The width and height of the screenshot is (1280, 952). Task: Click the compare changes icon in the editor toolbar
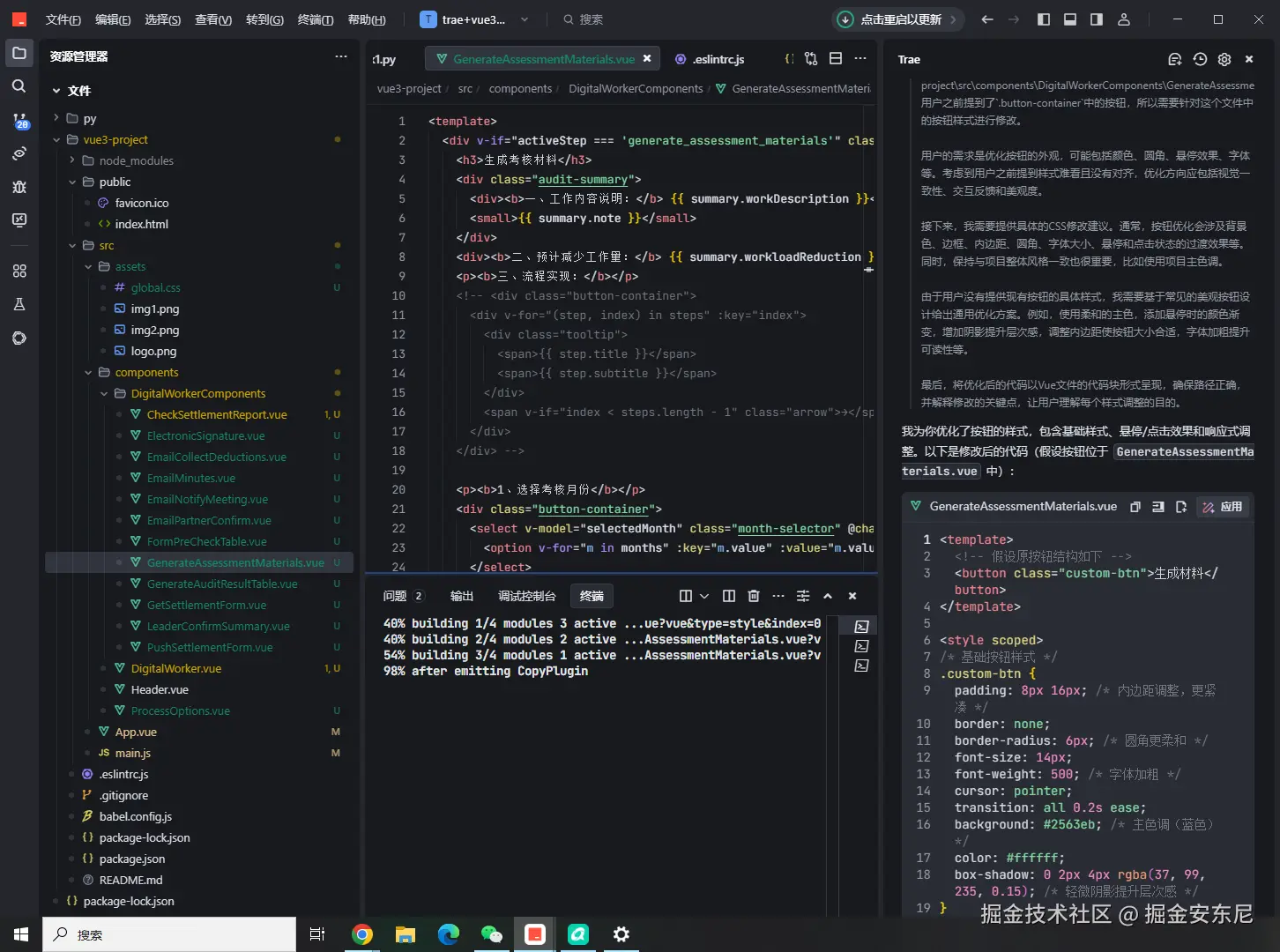click(x=811, y=59)
